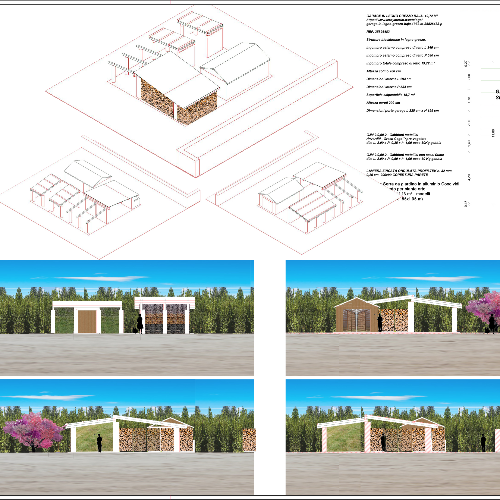Open the top-left elevation rendering
The width and height of the screenshot is (500, 500).
coord(127,318)
